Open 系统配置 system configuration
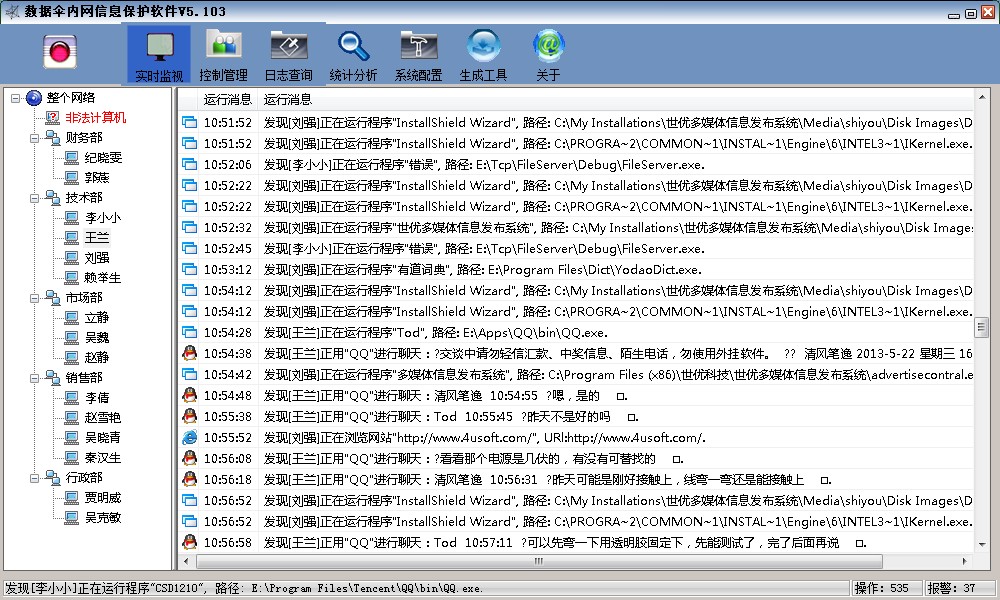The height and width of the screenshot is (600, 1000). 418,55
